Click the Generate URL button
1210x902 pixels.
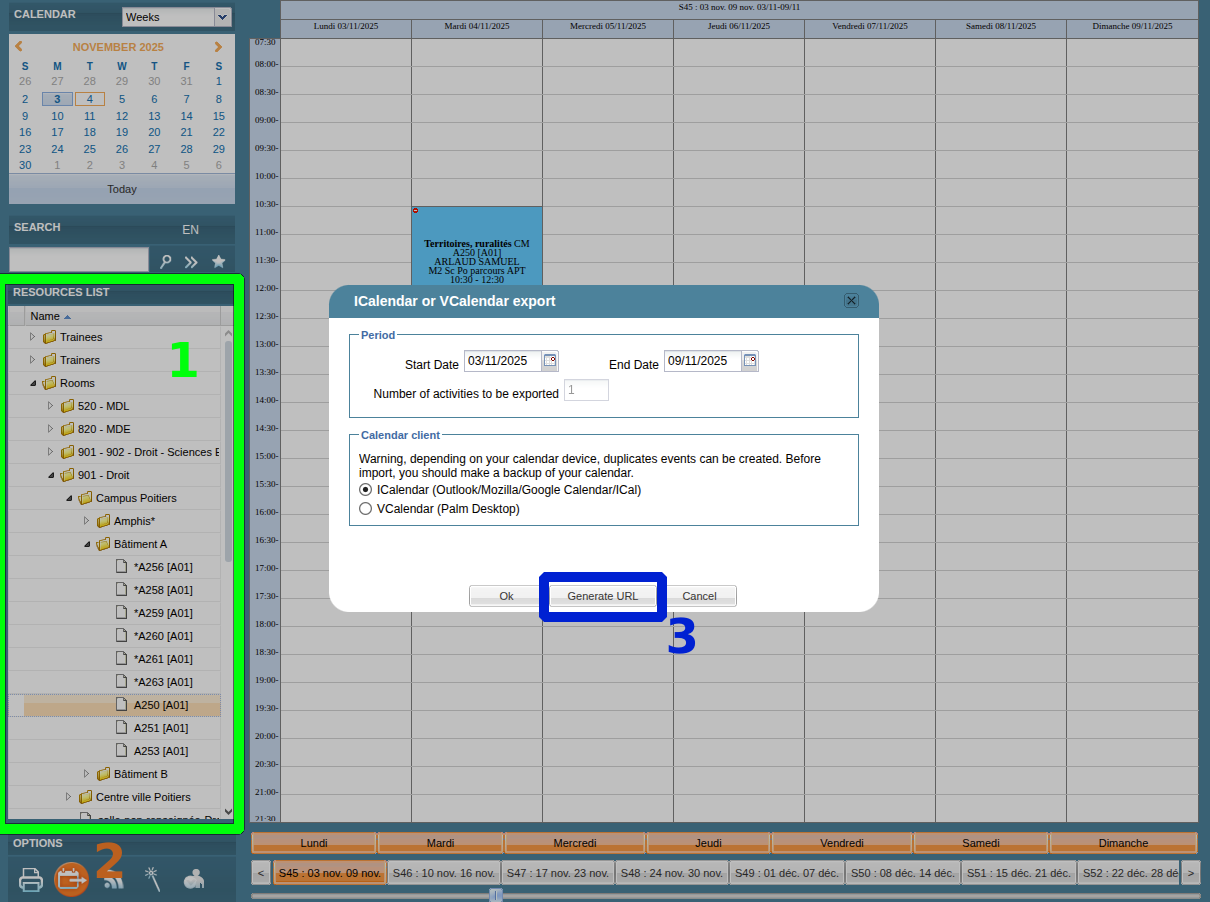(x=602, y=596)
